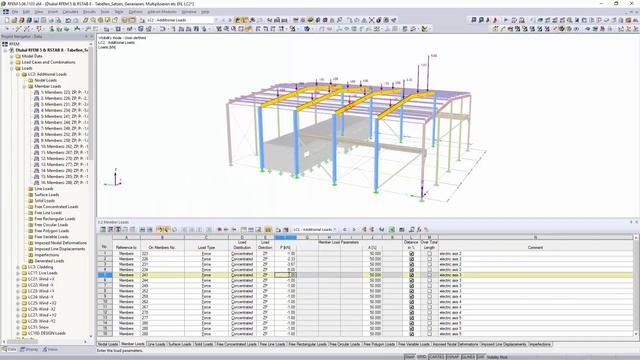Collapse the Member Loads tree node
The height and width of the screenshot is (360, 640).
[x=24, y=87]
